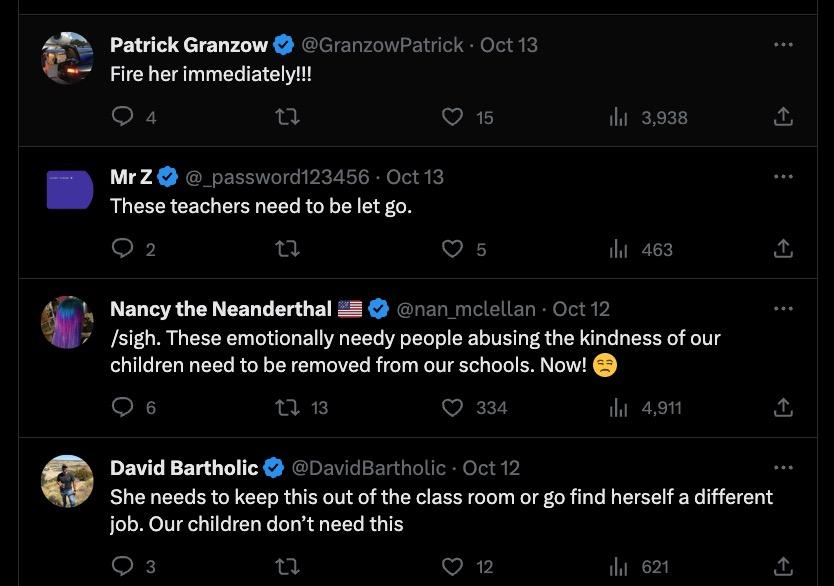Image resolution: width=834 pixels, height=586 pixels.
Task: Like Mr Z's tweet
Action: (x=453, y=249)
